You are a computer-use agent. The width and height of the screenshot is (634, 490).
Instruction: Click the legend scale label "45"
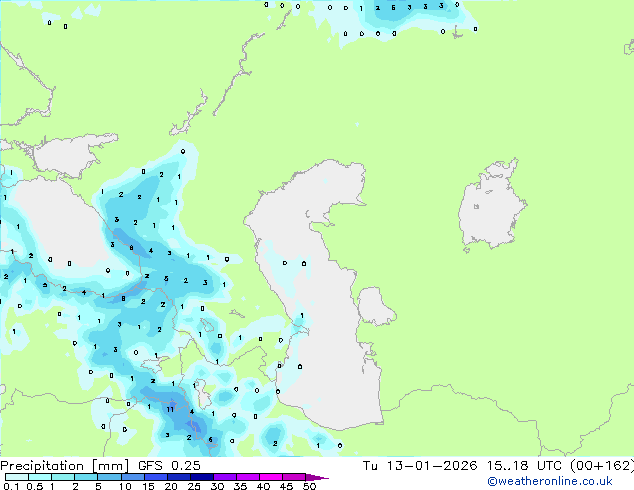click(286, 486)
